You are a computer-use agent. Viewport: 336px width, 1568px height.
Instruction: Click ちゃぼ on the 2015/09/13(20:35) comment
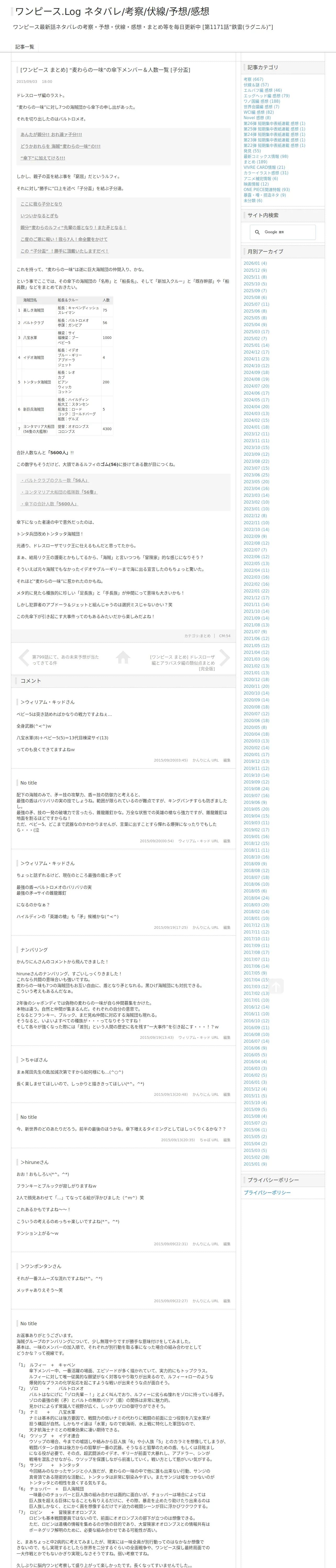205,1140
